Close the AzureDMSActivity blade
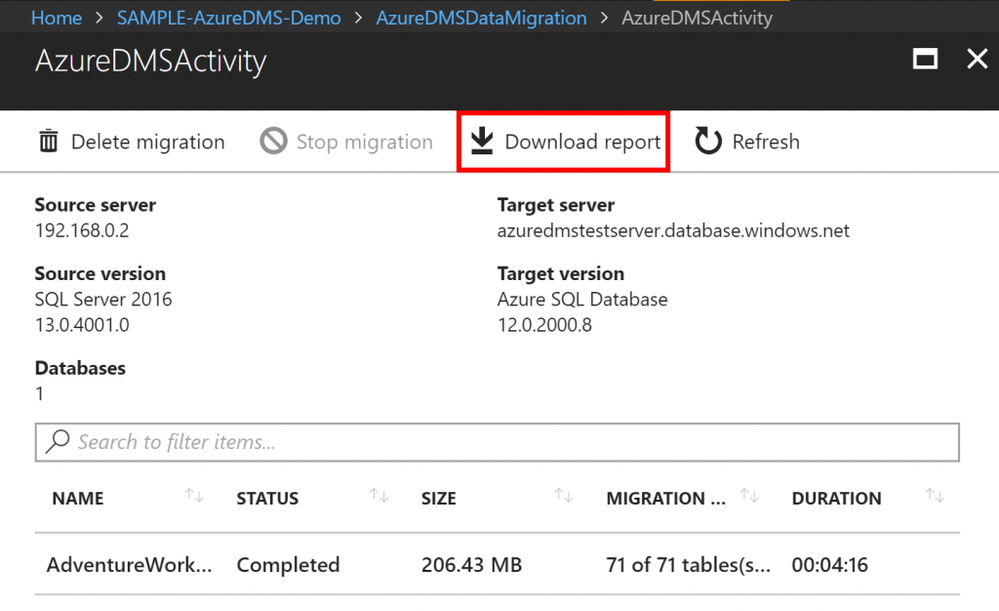Screen dimensions: 999x611 point(977,59)
